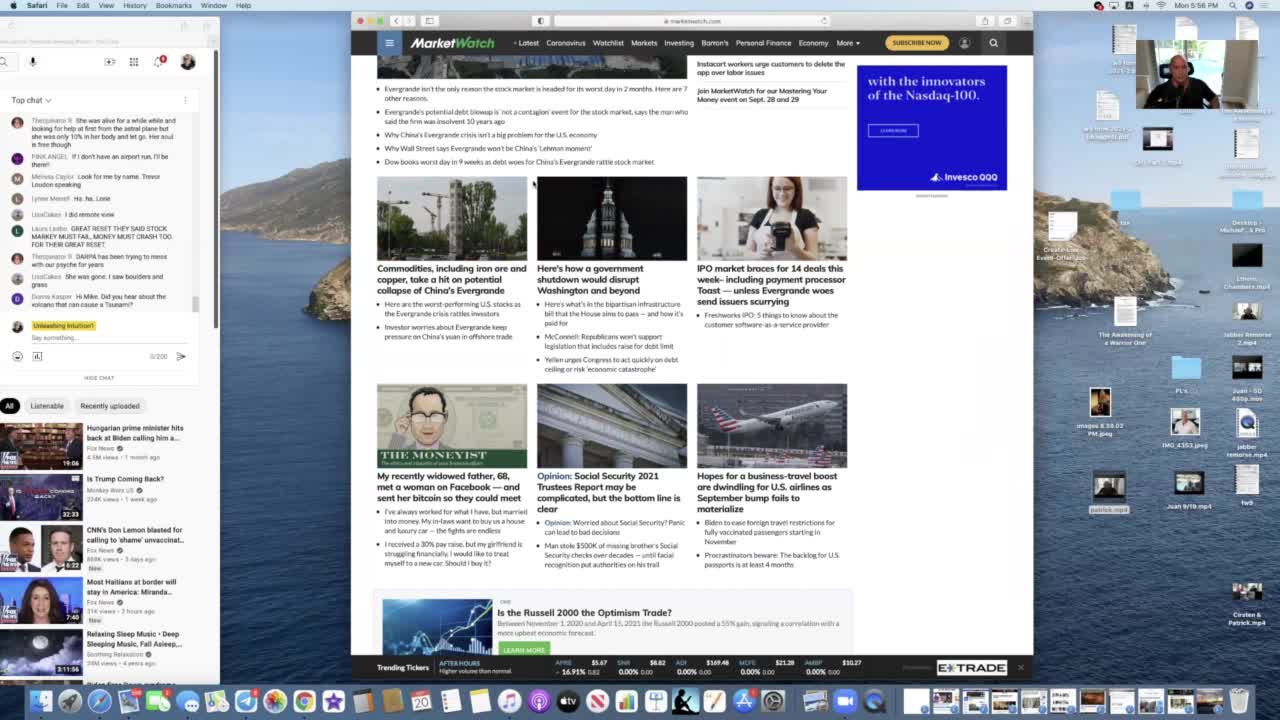Open the Bookmarks menu

pyautogui.click(x=174, y=5)
